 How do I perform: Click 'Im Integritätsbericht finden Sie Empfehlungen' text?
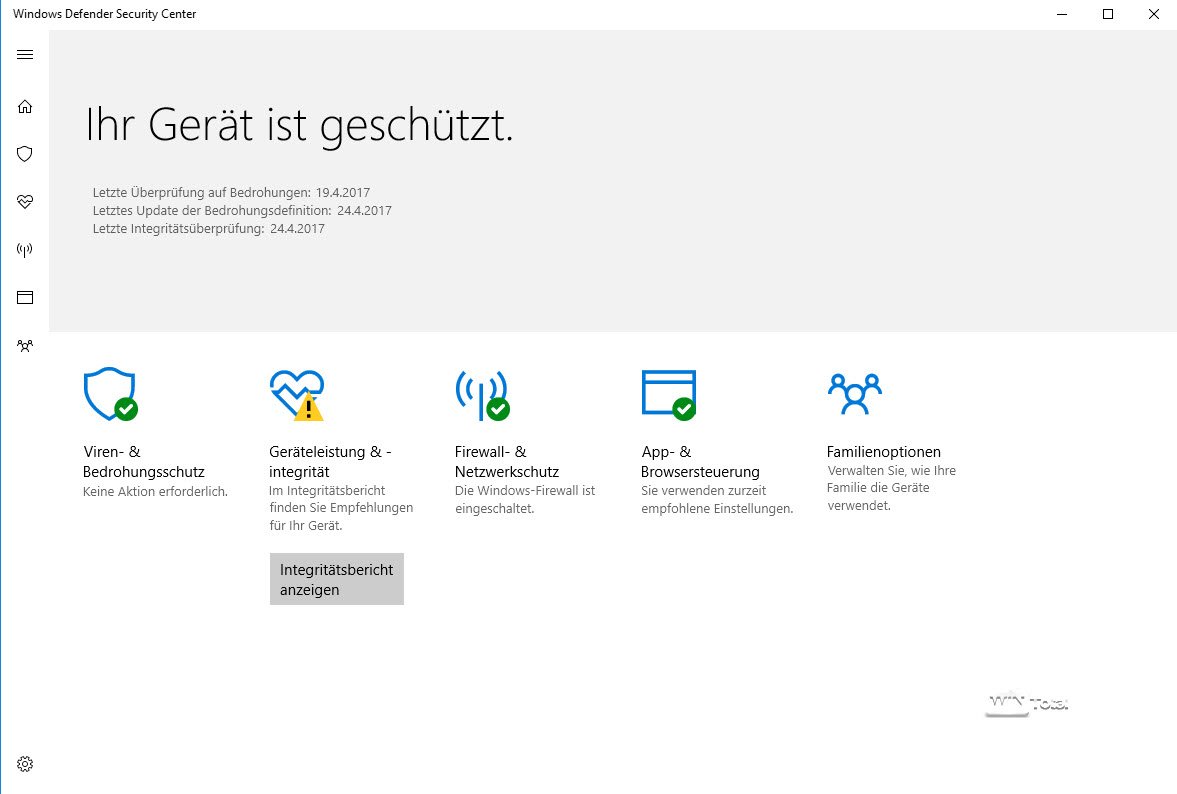341,508
